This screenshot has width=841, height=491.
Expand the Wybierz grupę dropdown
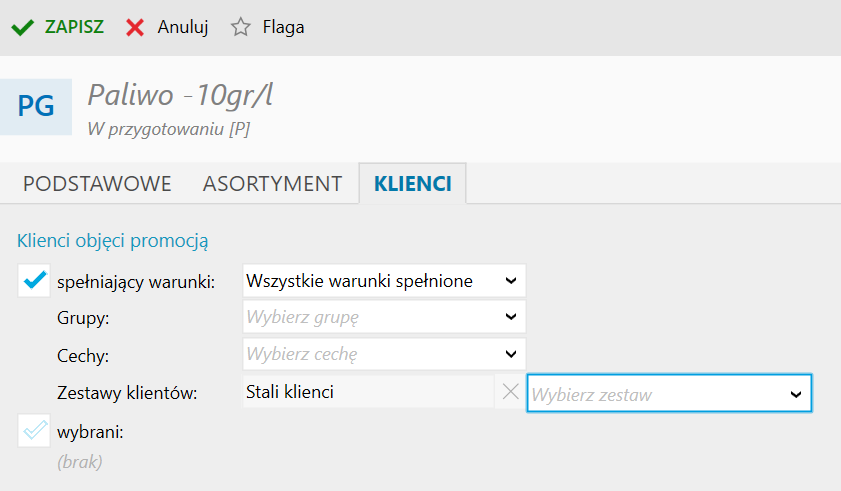(385, 318)
